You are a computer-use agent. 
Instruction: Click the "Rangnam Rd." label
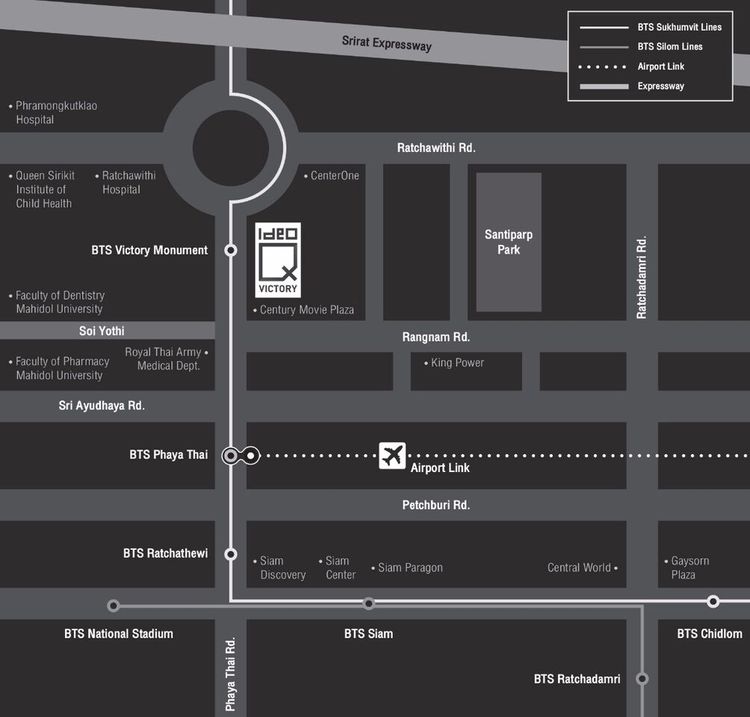click(436, 337)
